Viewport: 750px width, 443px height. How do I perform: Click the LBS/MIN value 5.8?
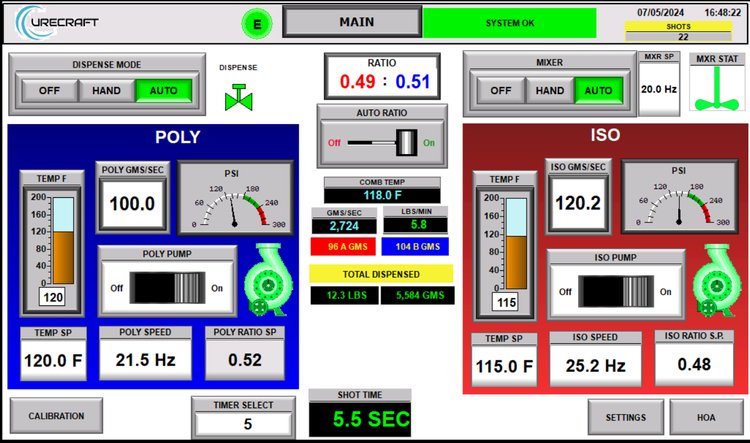(416, 224)
